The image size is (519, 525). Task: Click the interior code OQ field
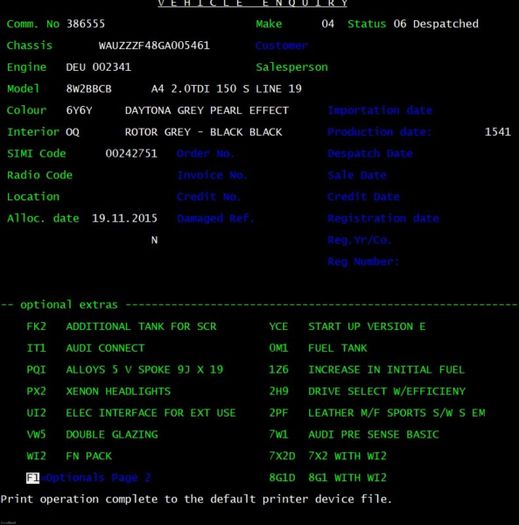point(72,132)
